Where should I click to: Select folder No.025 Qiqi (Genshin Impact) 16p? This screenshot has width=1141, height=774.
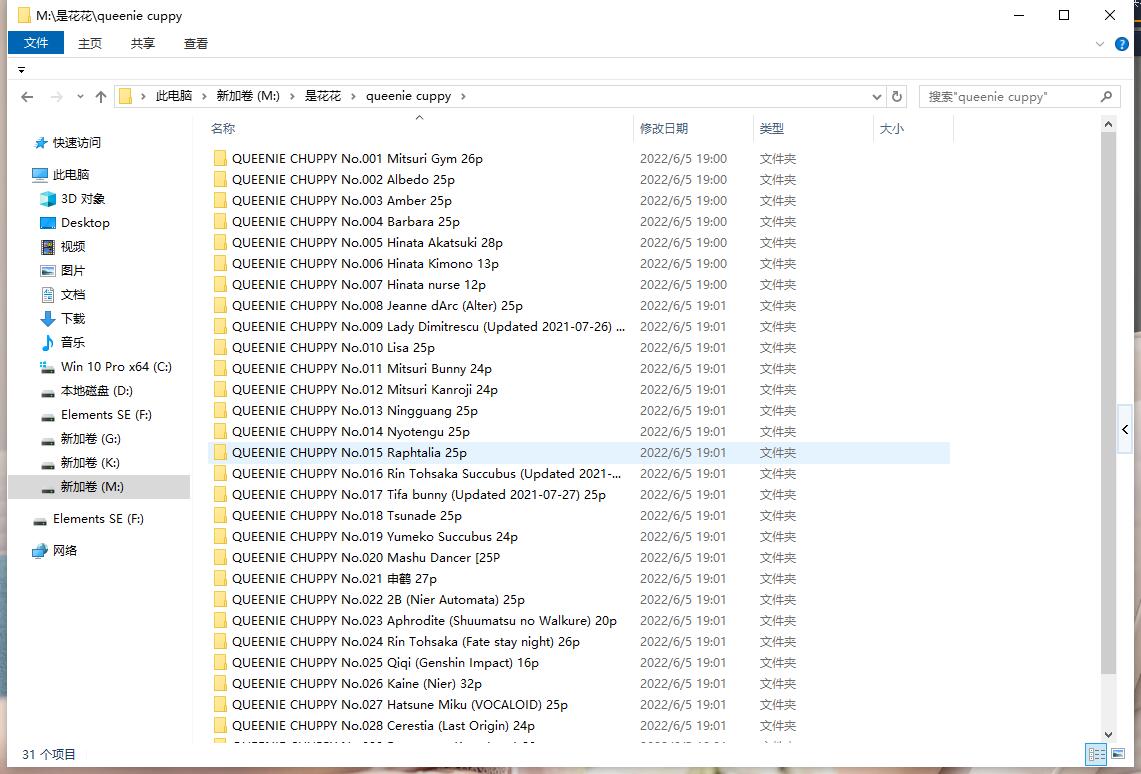tap(579, 663)
